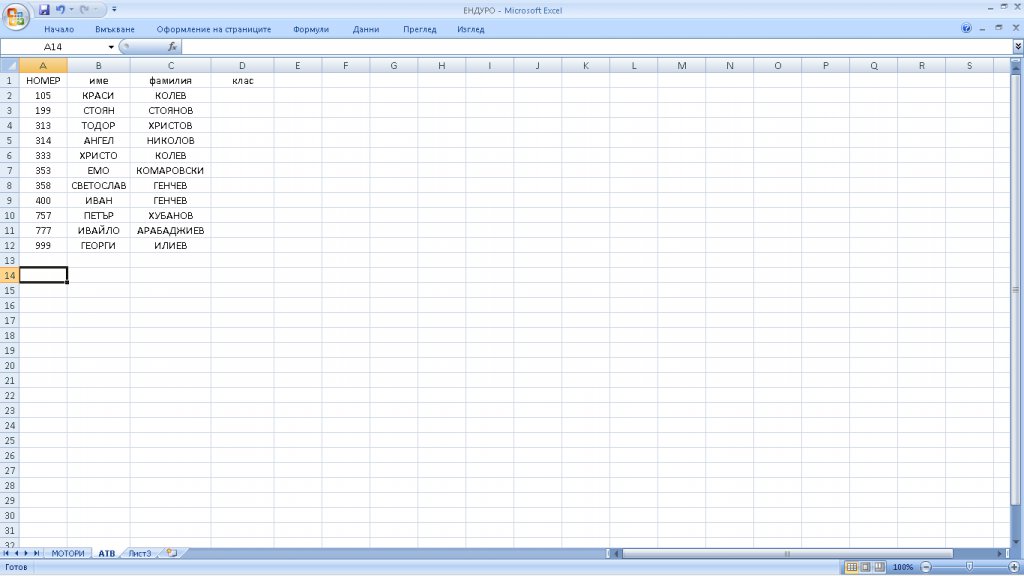Screen dimensions: 1024x576
Task: Click the Select All corner button
Action: click(10, 66)
